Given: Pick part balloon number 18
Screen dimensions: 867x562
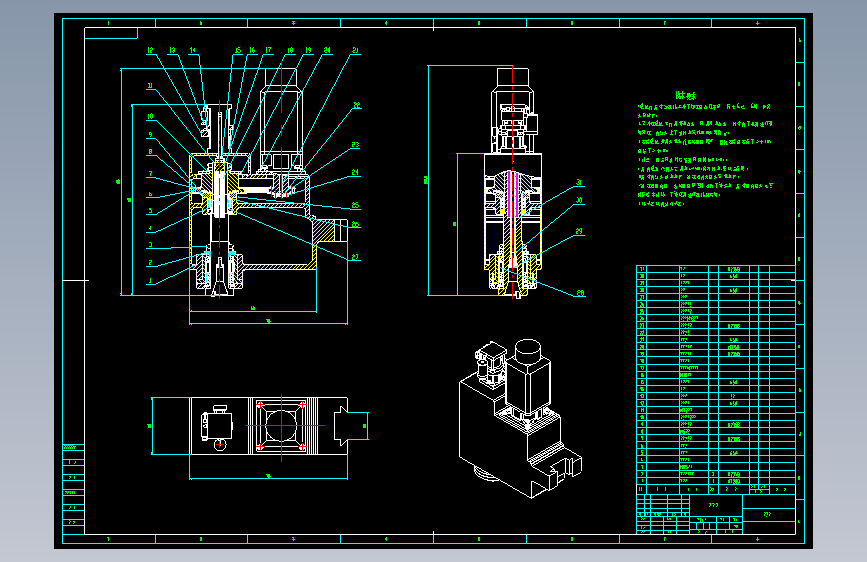Looking at the screenshot, I should [290, 50].
